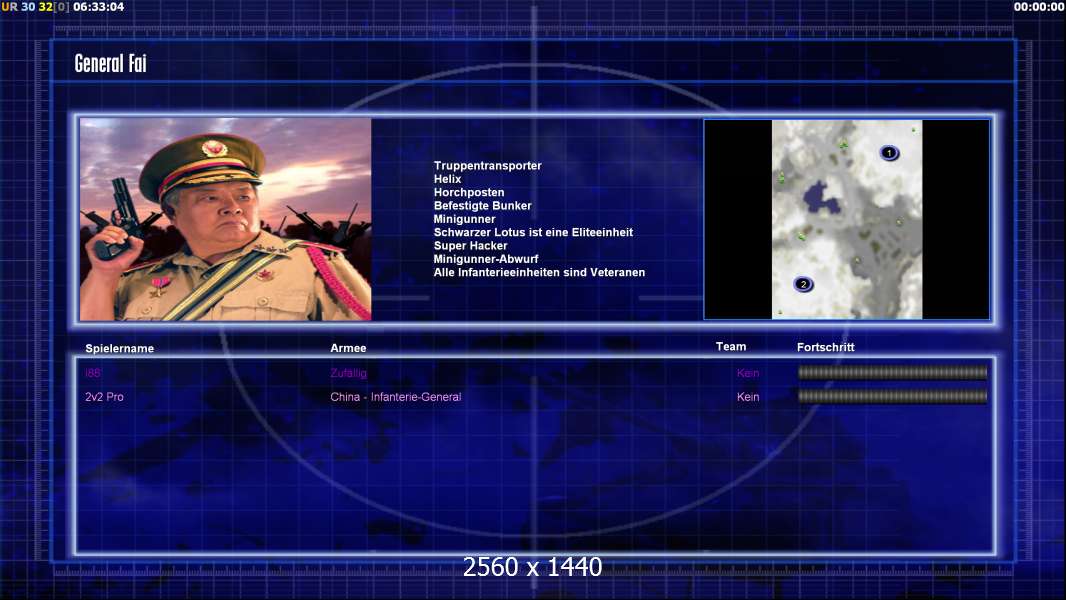Click the 06:33:04 clock overlay
Image resolution: width=1066 pixels, height=600 pixels.
tap(99, 7)
